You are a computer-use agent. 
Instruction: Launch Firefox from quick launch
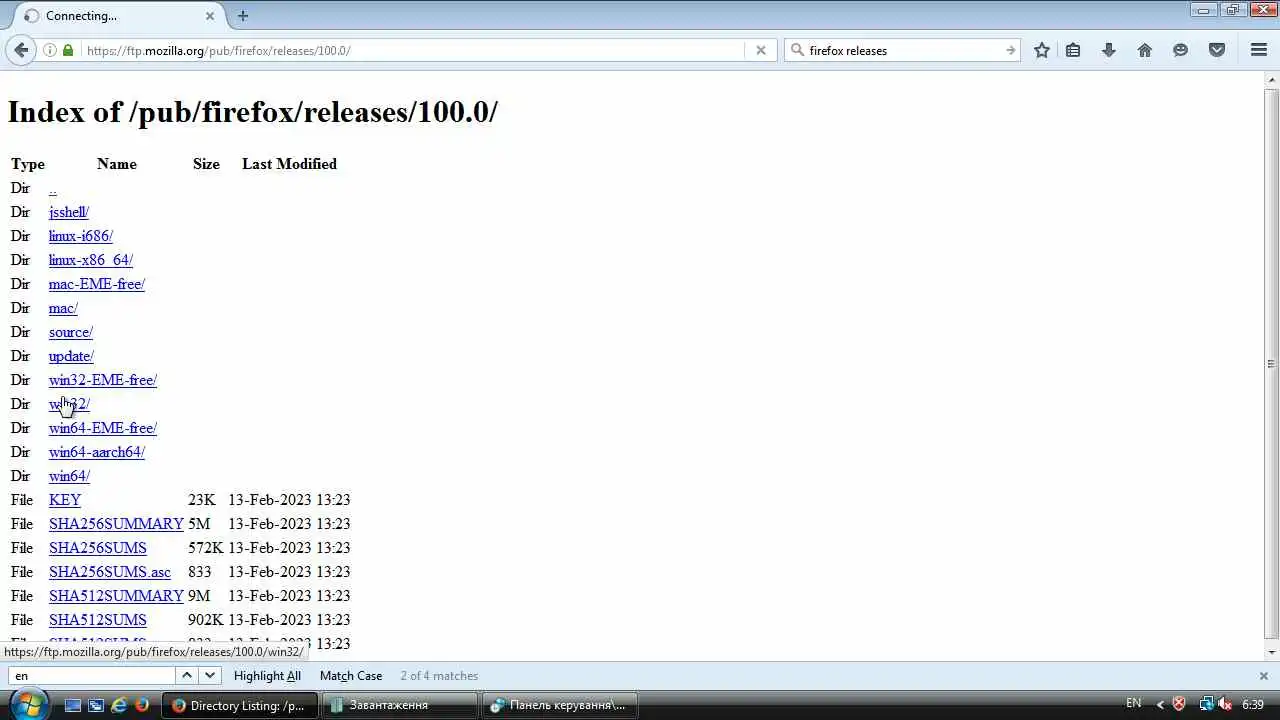click(142, 705)
